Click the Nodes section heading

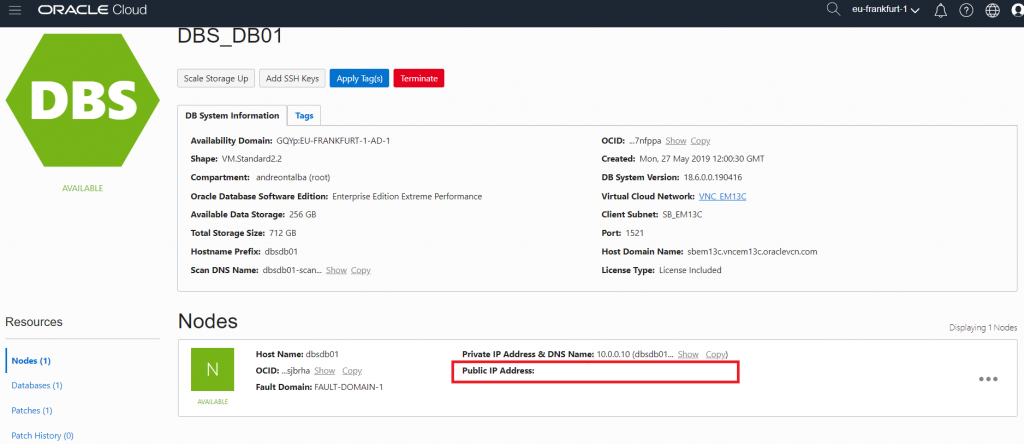(x=208, y=321)
